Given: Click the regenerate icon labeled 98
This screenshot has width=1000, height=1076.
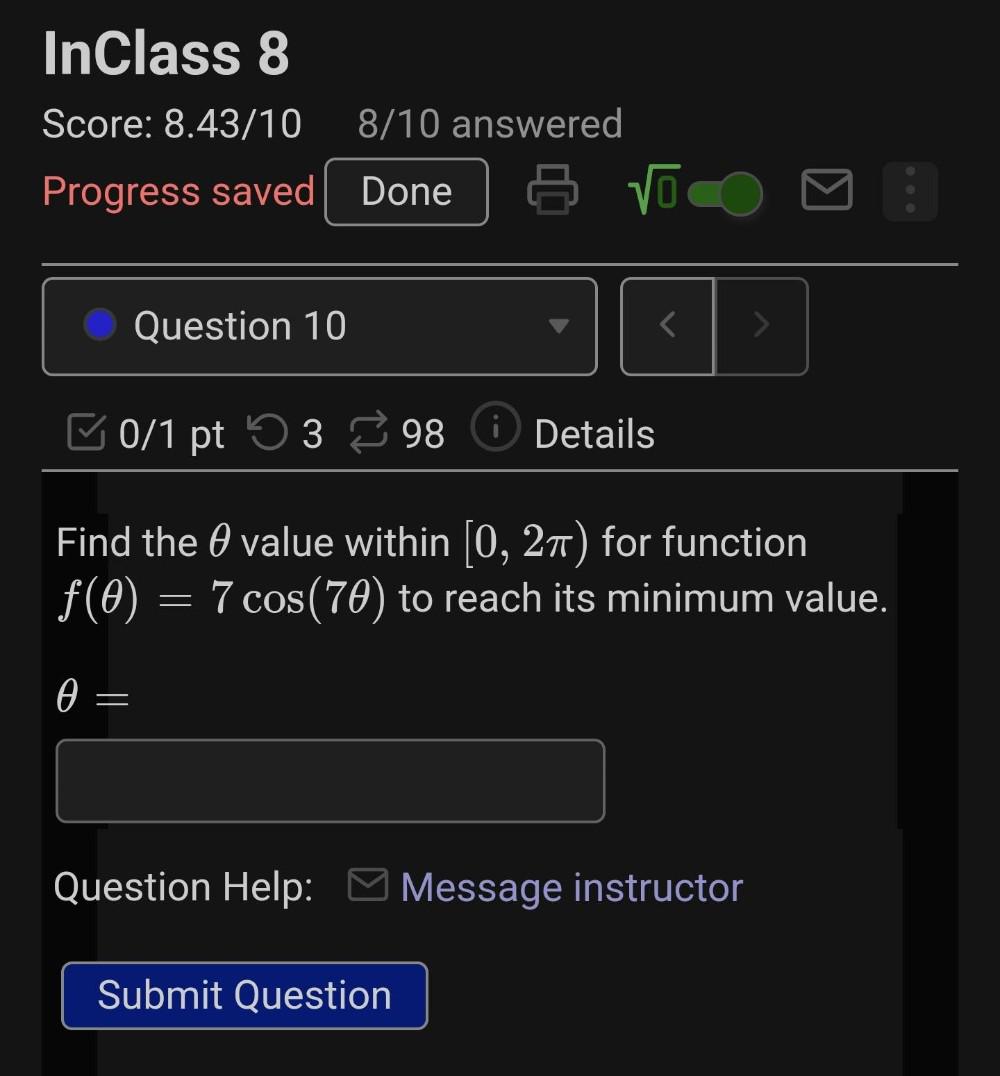Looking at the screenshot, I should pyautogui.click(x=369, y=432).
